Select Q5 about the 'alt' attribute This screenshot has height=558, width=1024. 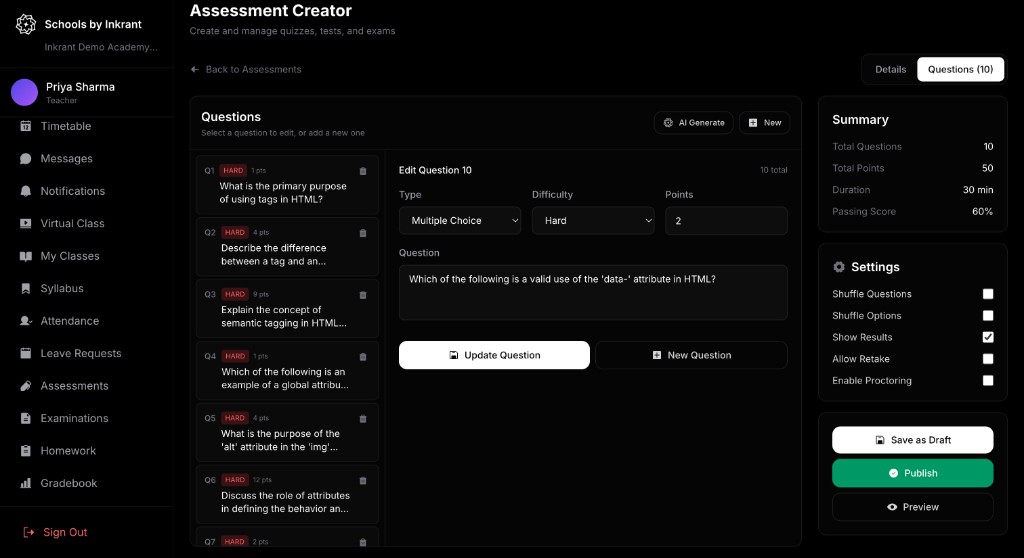287,433
